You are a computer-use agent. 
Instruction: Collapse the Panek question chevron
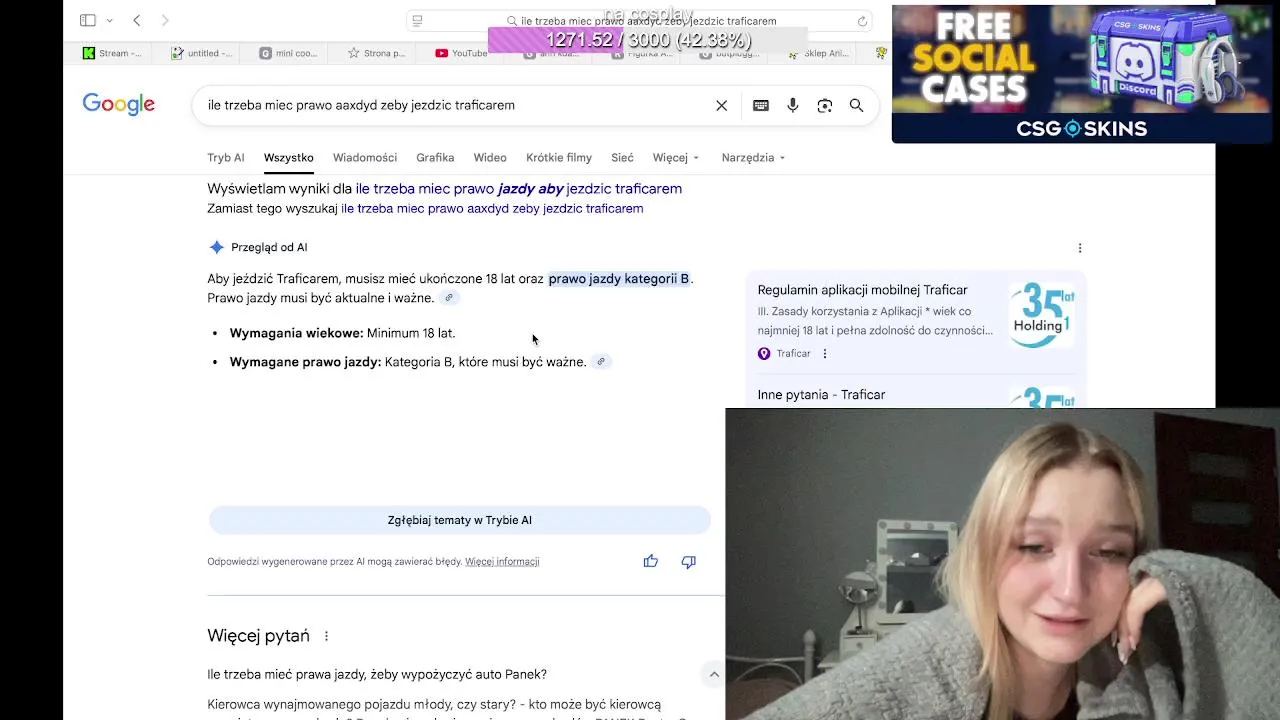point(714,674)
